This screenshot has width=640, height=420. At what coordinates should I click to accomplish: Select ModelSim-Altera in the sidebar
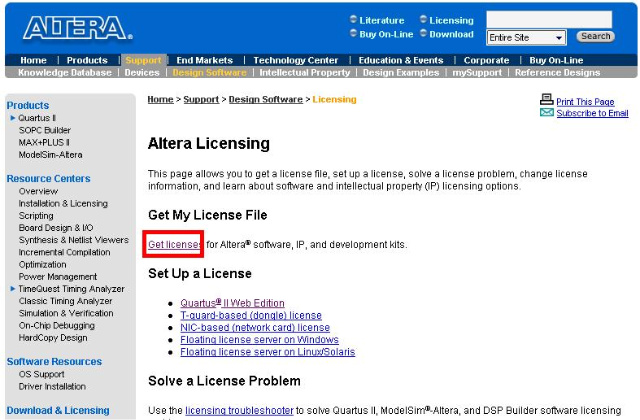[x=50, y=154]
